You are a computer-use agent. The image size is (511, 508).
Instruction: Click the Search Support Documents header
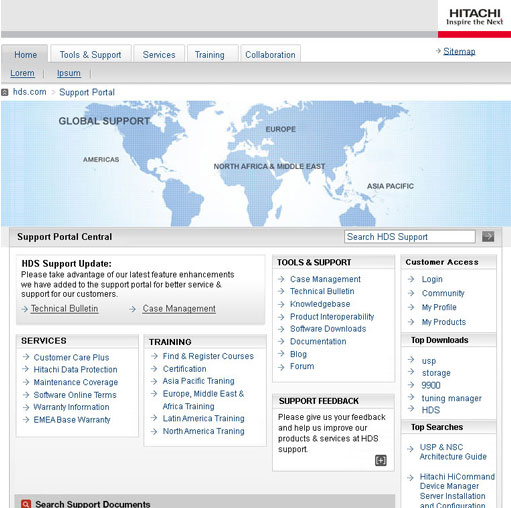(93, 504)
